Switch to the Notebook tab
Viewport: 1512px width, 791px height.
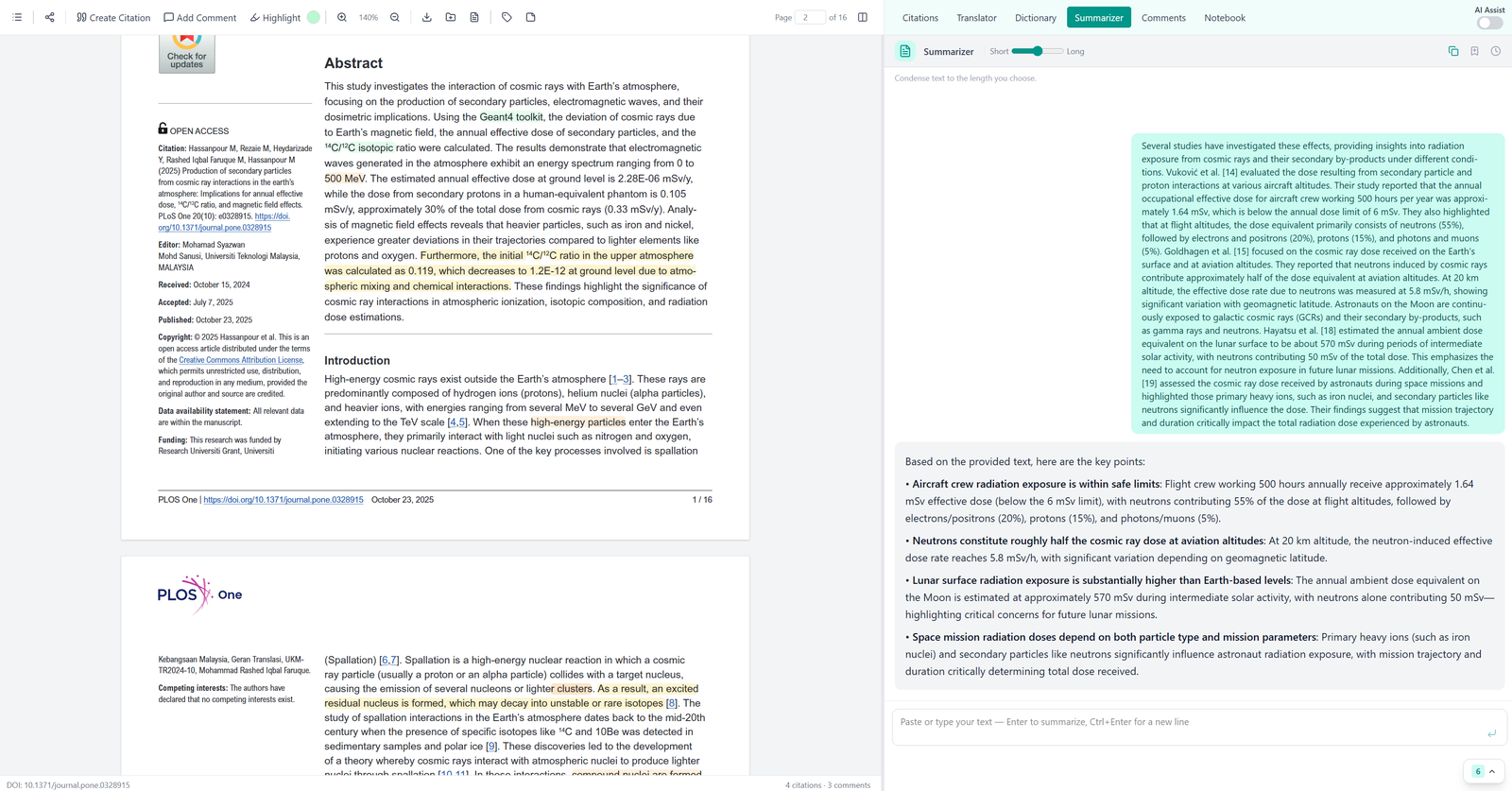click(x=1225, y=17)
